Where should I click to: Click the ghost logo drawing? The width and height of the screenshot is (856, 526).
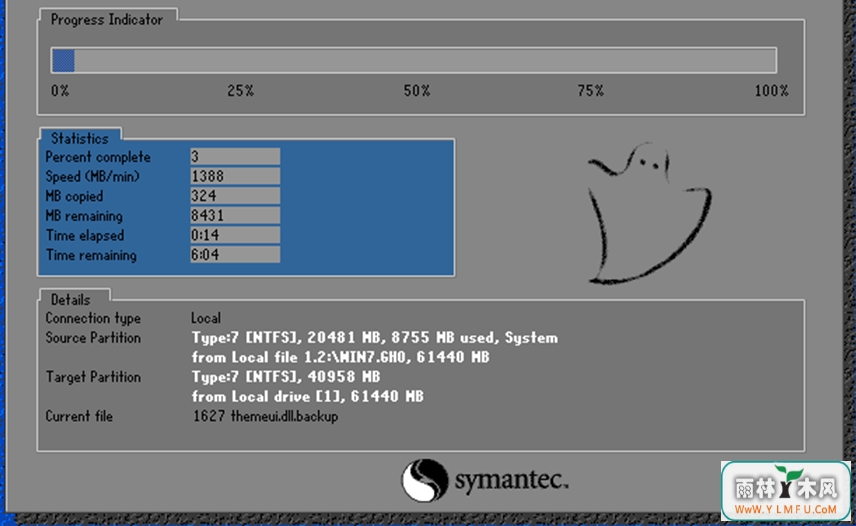[649, 213]
